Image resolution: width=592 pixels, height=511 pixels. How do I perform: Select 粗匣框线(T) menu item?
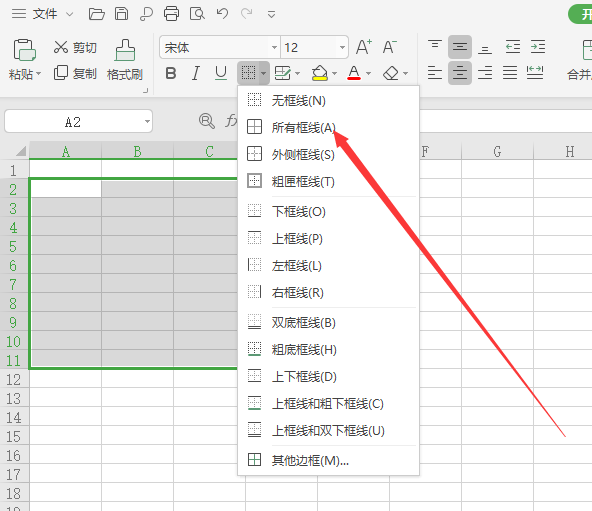(328, 182)
